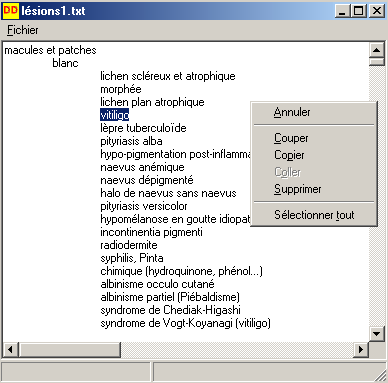Click the 'pityriasis alba' line
The width and height of the screenshot is (388, 383).
click(131, 141)
